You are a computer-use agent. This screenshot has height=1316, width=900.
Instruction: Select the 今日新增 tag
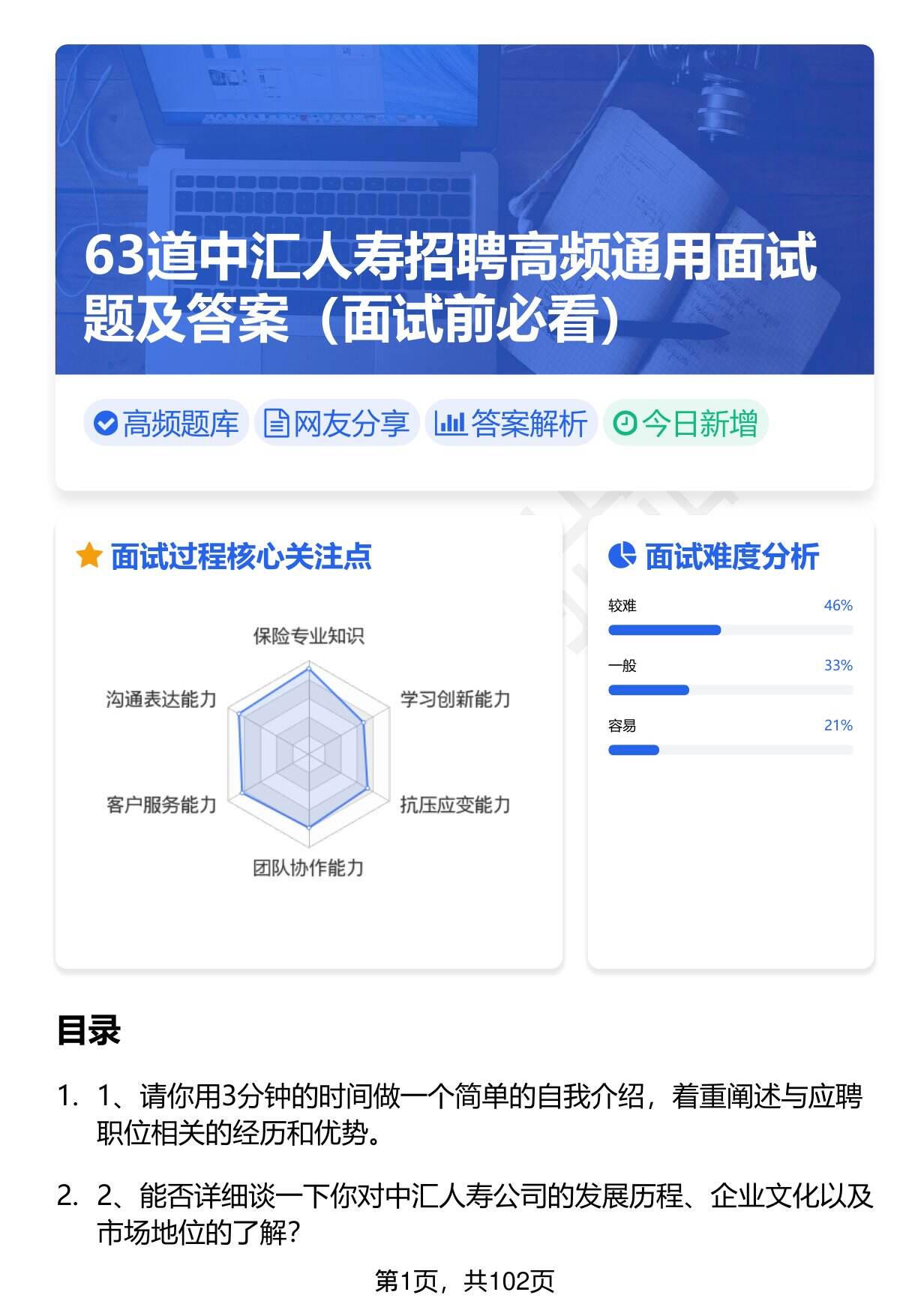click(x=685, y=424)
